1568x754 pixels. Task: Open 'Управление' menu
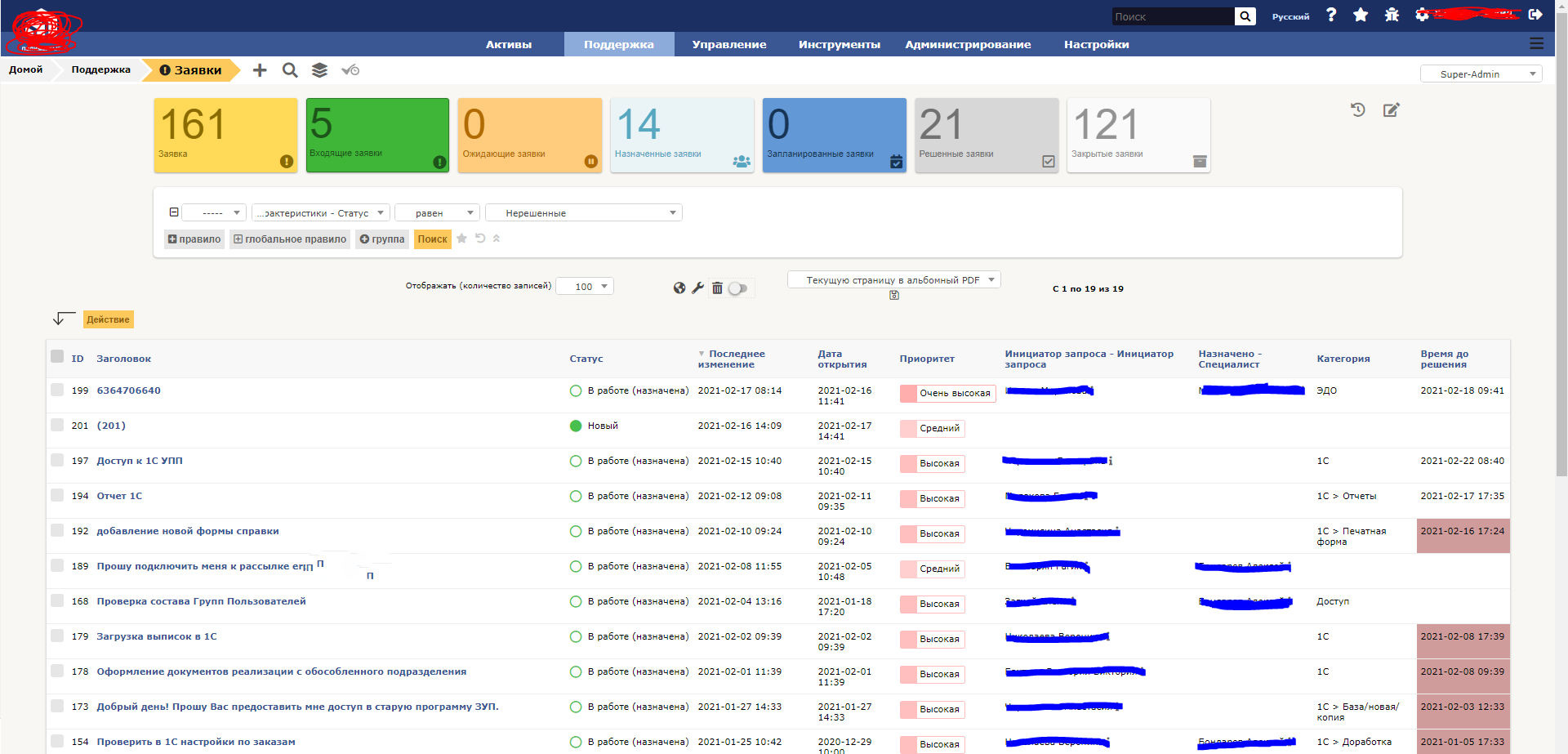tap(729, 44)
